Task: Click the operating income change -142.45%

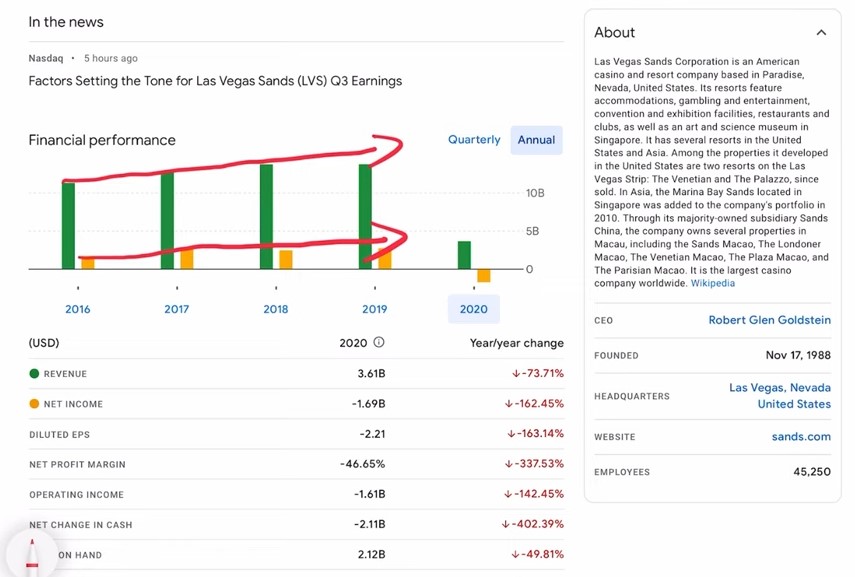Action: pos(534,494)
